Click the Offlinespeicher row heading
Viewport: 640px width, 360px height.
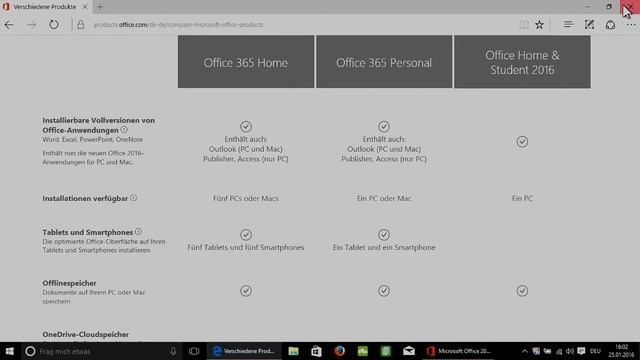(x=69, y=283)
